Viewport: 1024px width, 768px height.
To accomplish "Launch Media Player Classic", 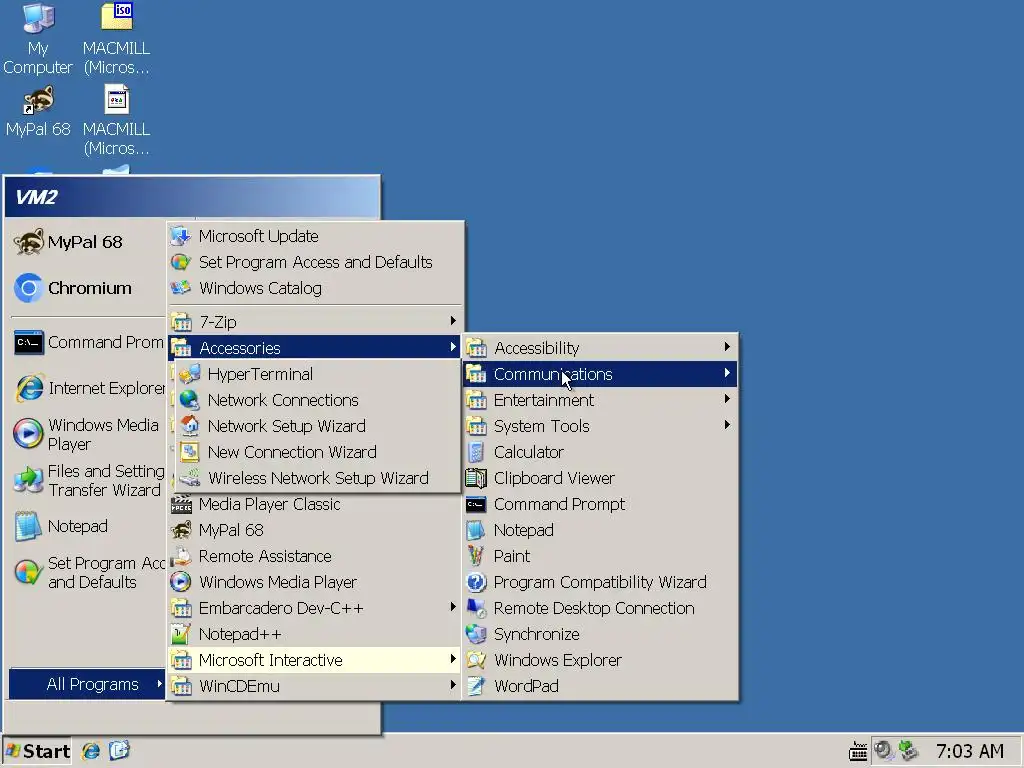I will (x=315, y=504).
